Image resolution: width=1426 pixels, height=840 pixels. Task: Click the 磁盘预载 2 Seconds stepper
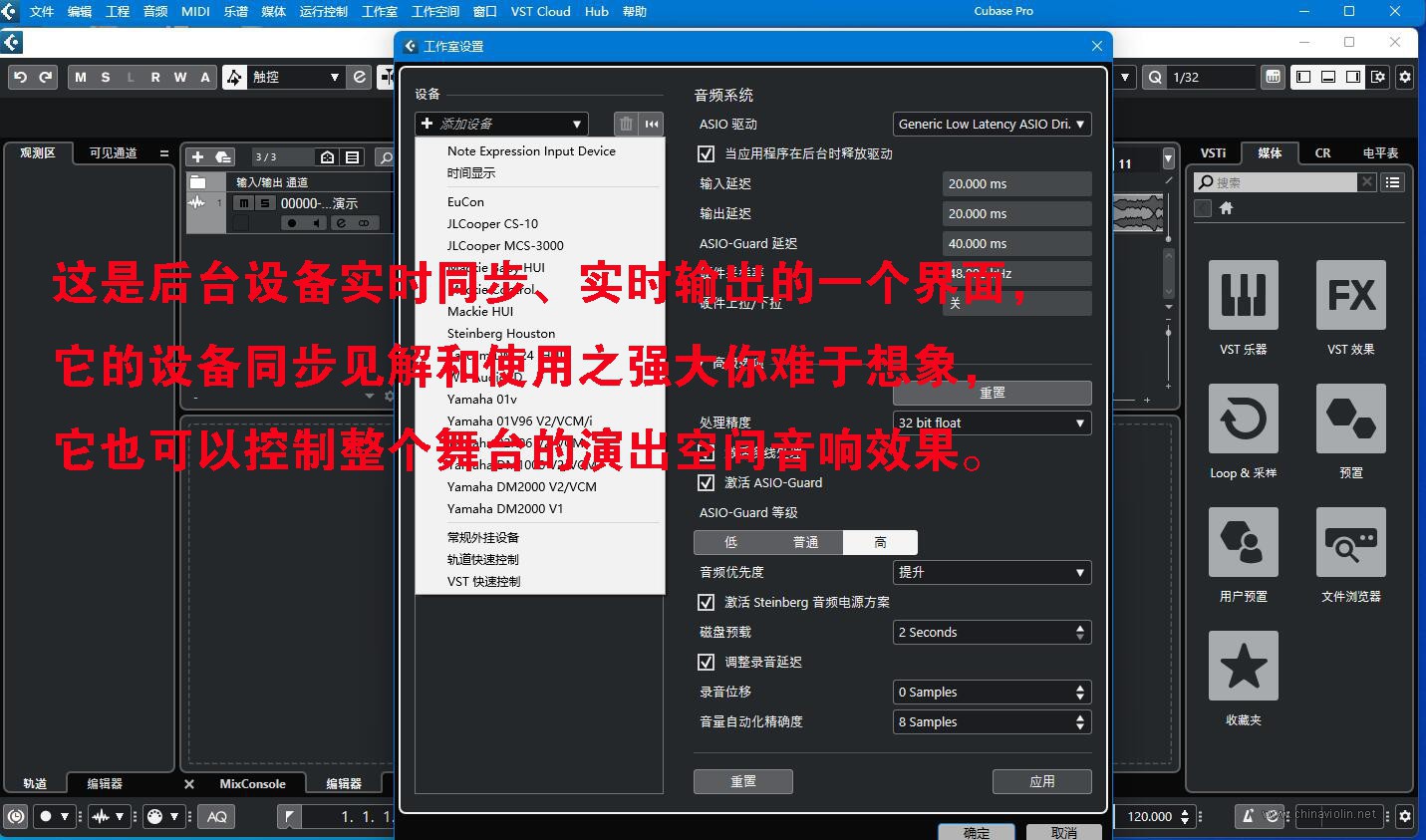pyautogui.click(x=1080, y=632)
